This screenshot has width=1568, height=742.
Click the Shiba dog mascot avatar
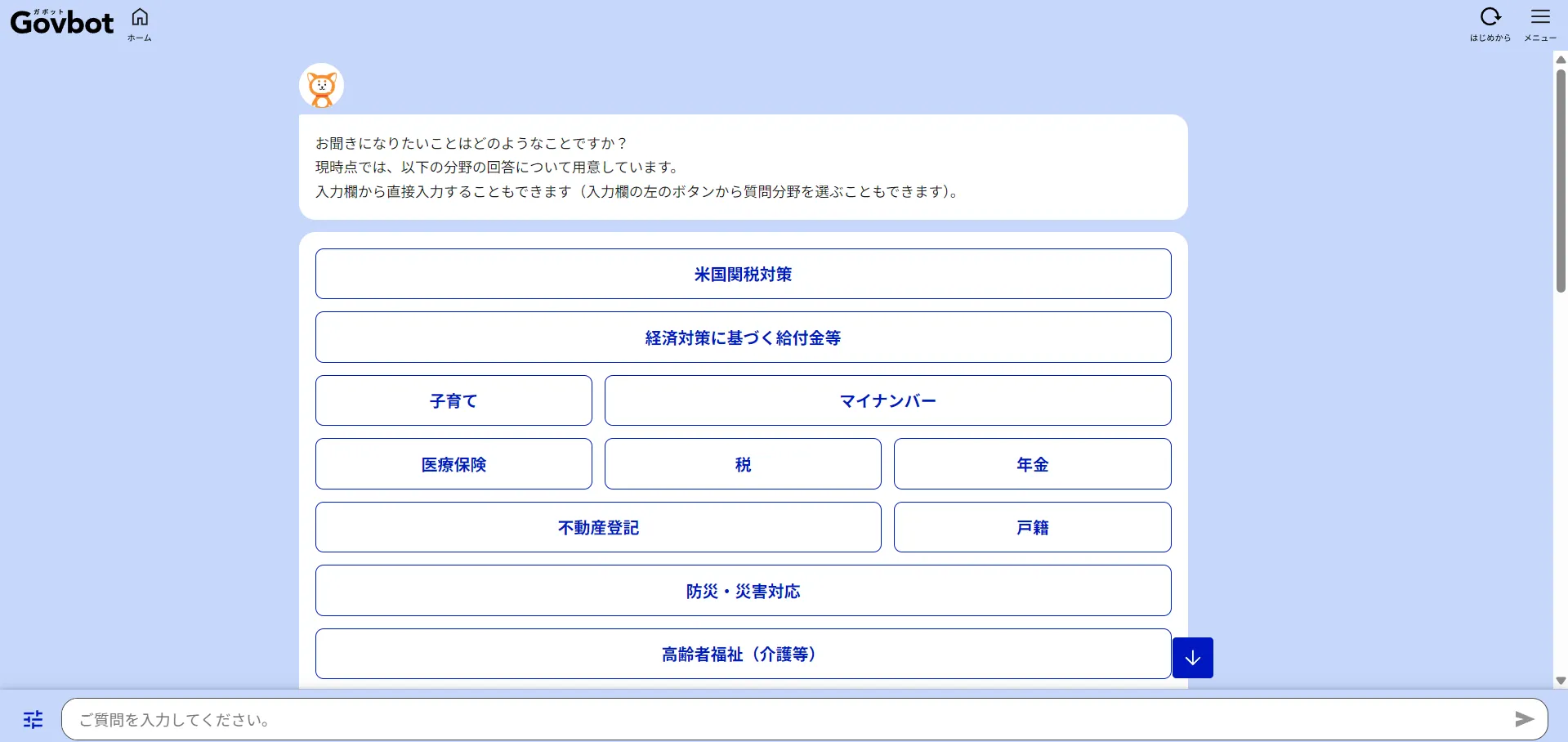321,86
